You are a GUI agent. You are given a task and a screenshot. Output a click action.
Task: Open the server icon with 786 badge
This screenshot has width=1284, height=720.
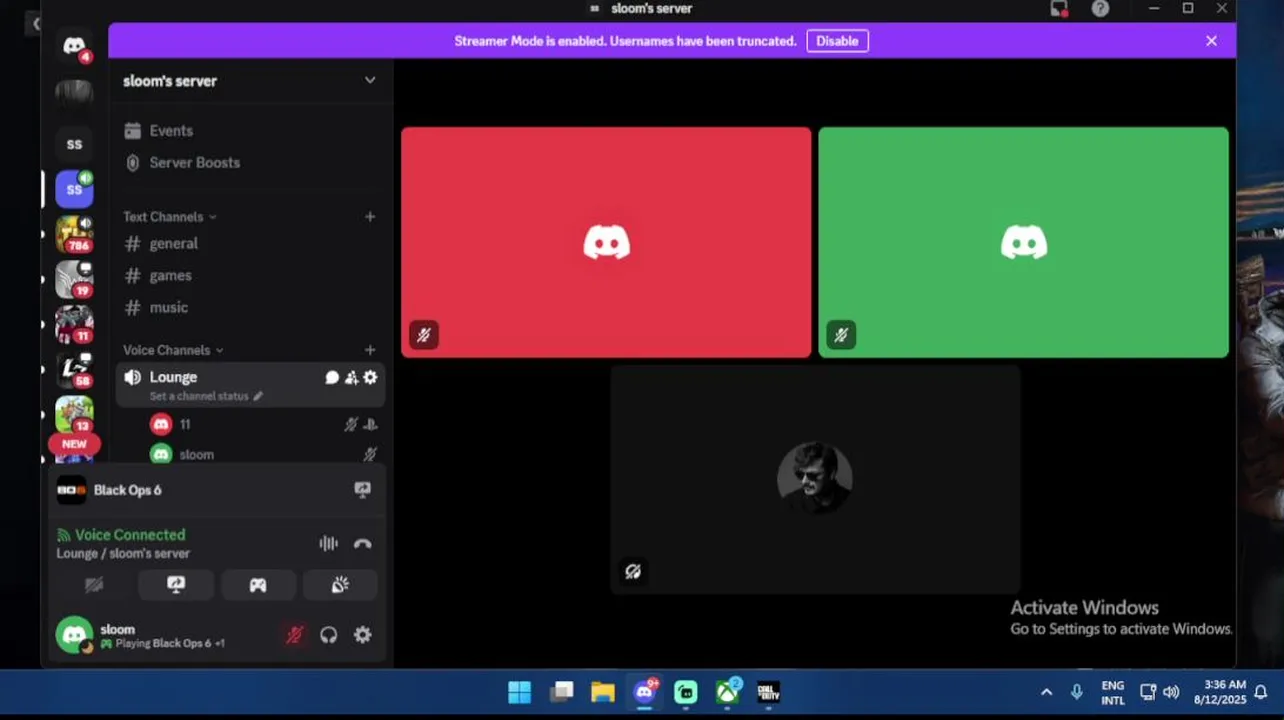click(74, 234)
